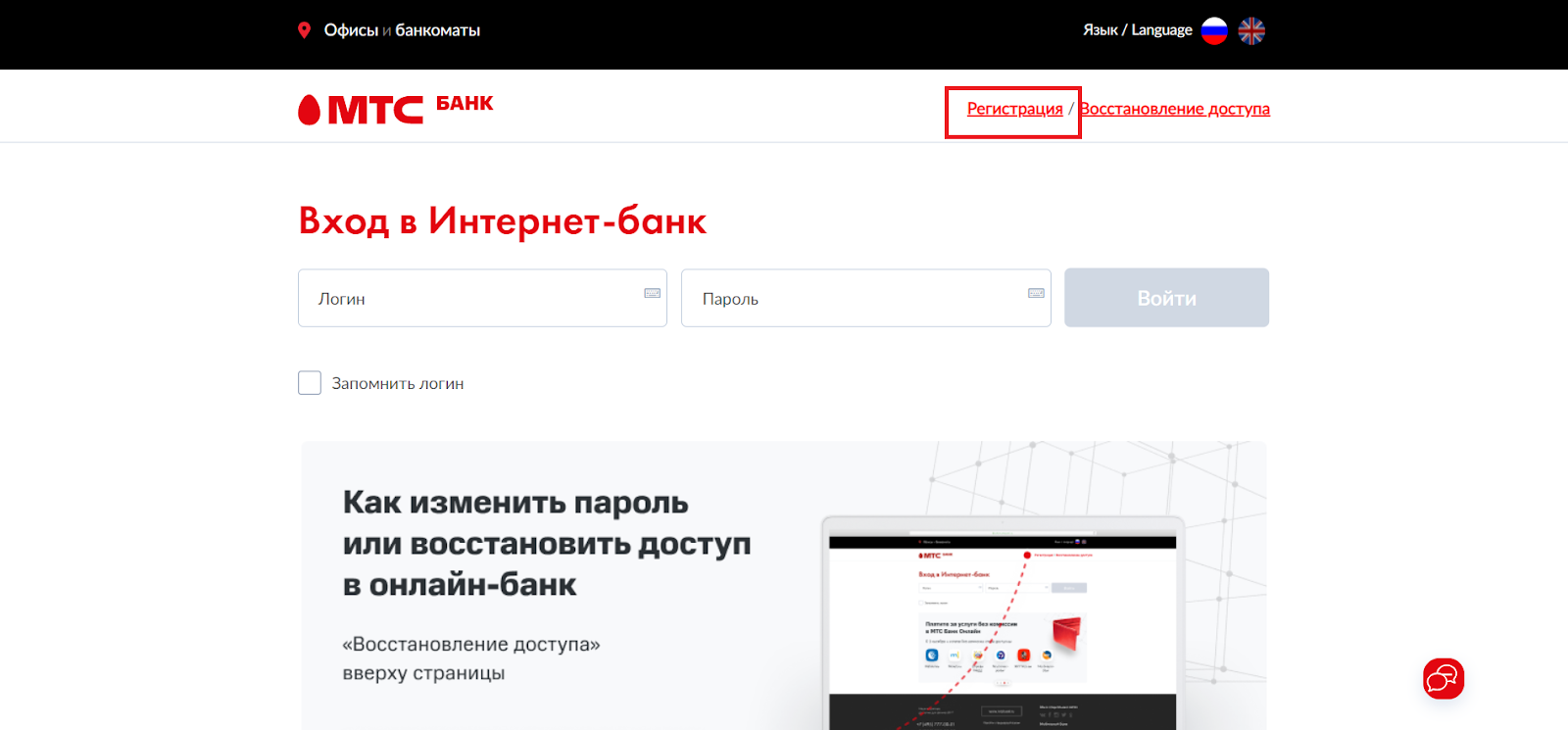The image size is (1568, 730).
Task: Open virtual keyboard in Логин field
Action: click(x=652, y=293)
